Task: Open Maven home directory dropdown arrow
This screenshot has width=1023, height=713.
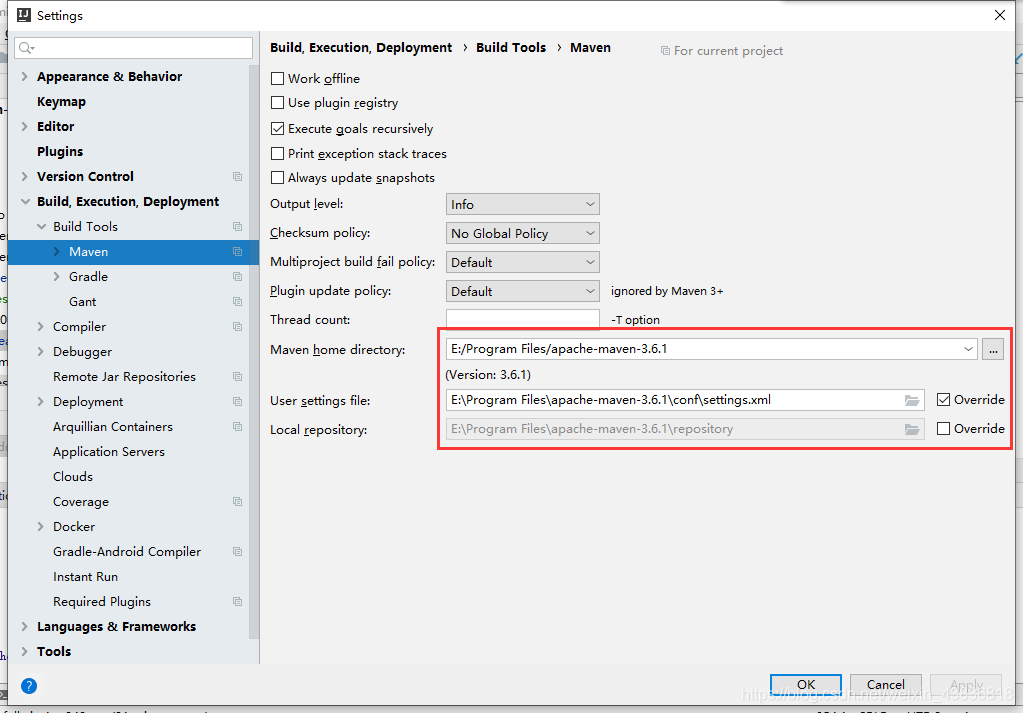Action: tap(968, 349)
